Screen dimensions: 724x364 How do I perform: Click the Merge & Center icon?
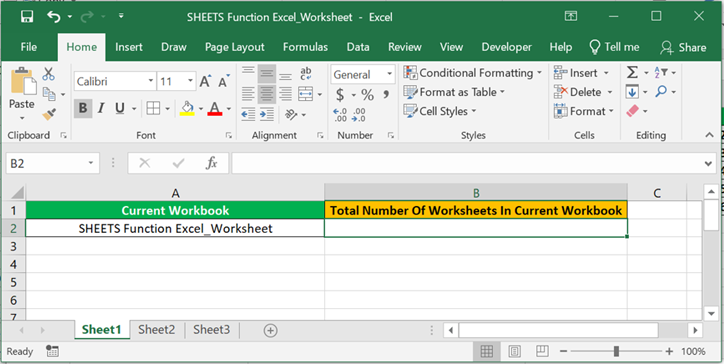pyautogui.click(x=306, y=94)
